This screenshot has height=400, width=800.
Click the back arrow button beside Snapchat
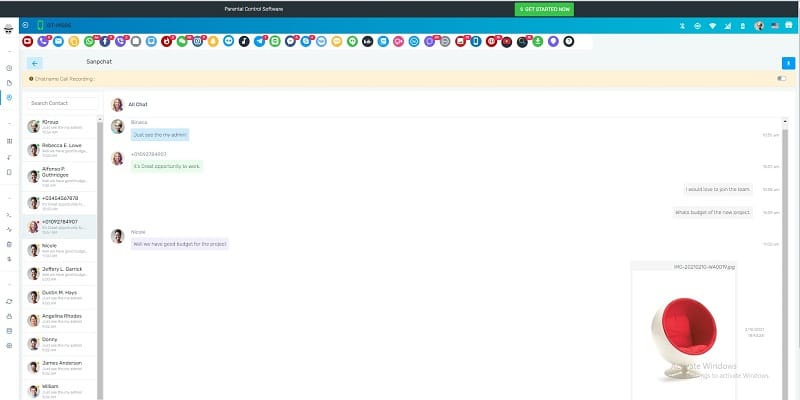tap(35, 63)
